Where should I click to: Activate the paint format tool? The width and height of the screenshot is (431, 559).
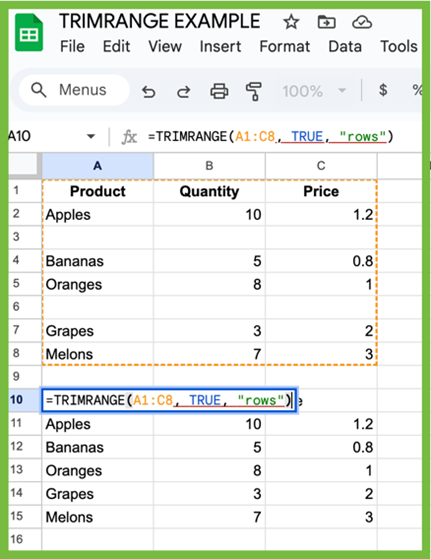point(253,91)
